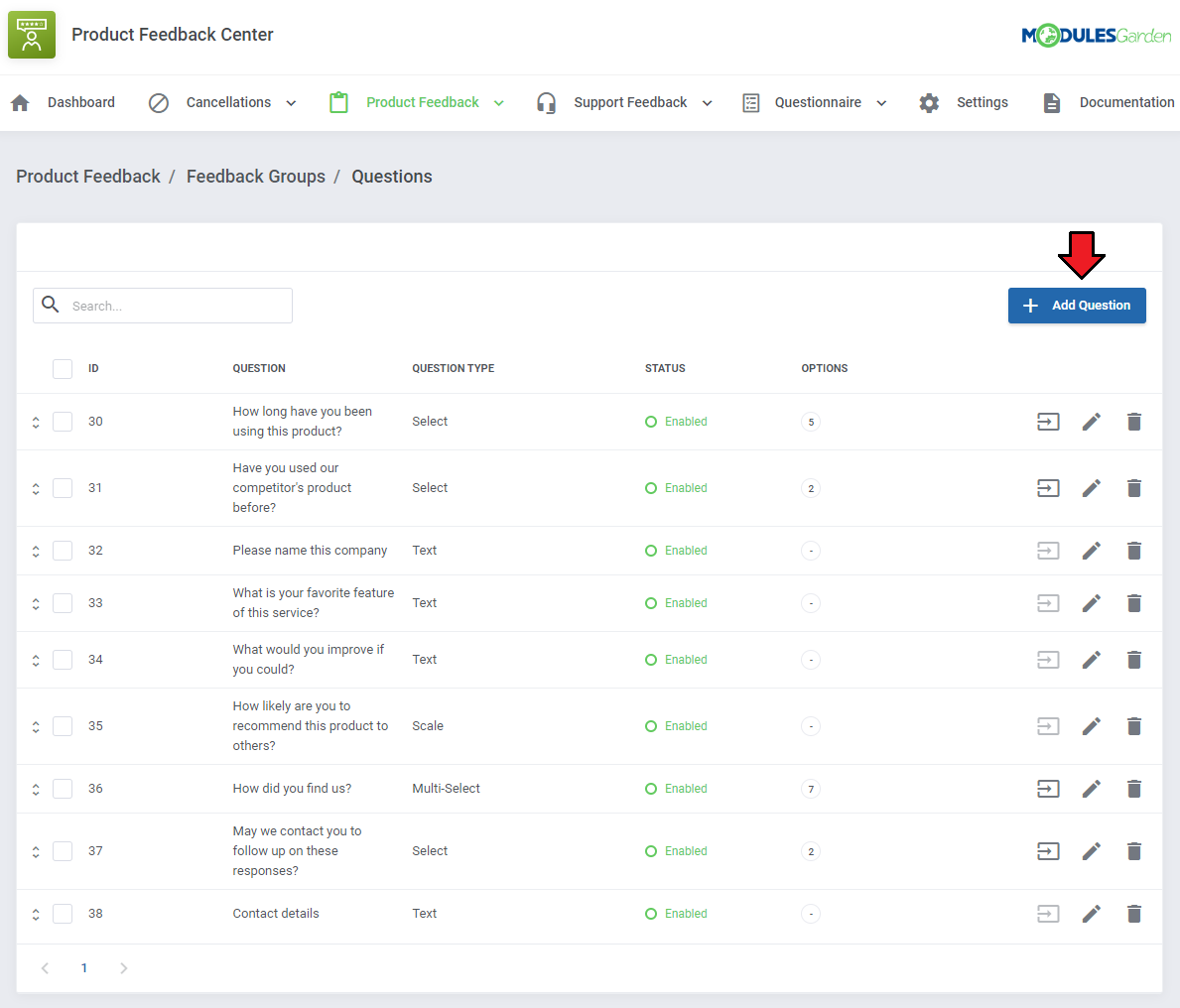Expand the Support Feedback dropdown chevron
Viewport: 1180px width, 1008px height.
click(x=708, y=104)
